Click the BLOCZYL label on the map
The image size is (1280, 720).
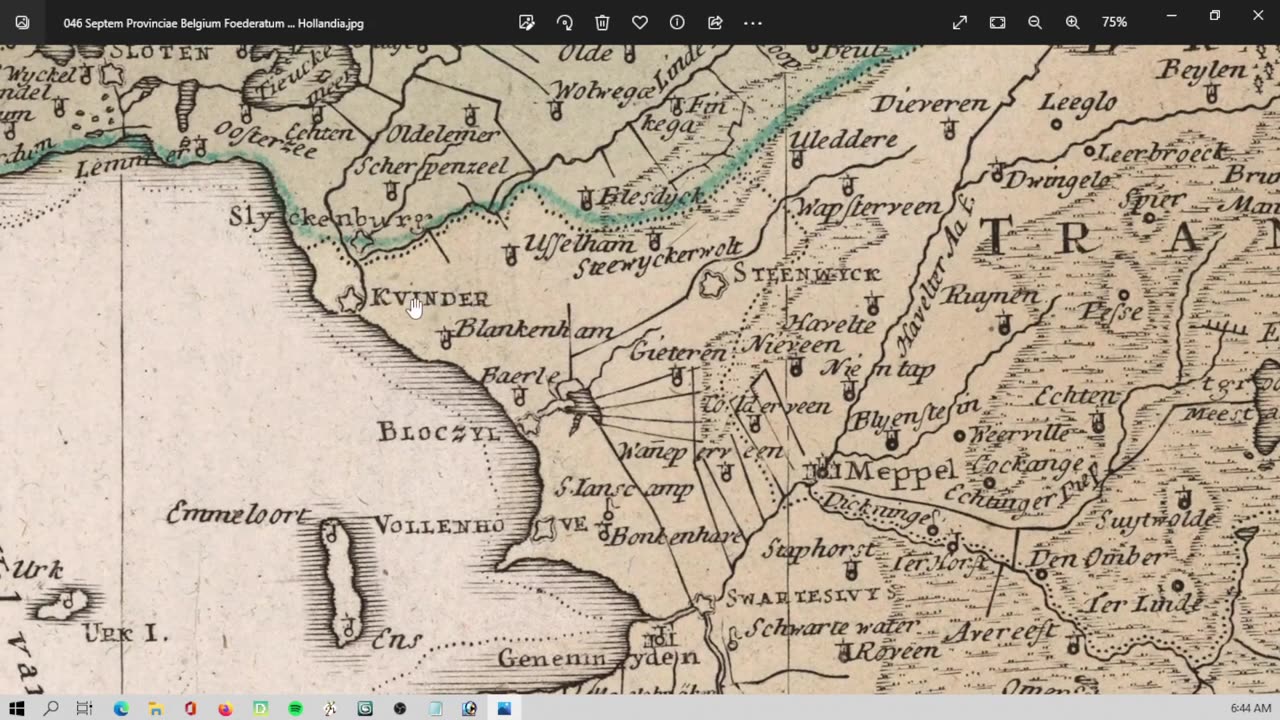pyautogui.click(x=438, y=432)
